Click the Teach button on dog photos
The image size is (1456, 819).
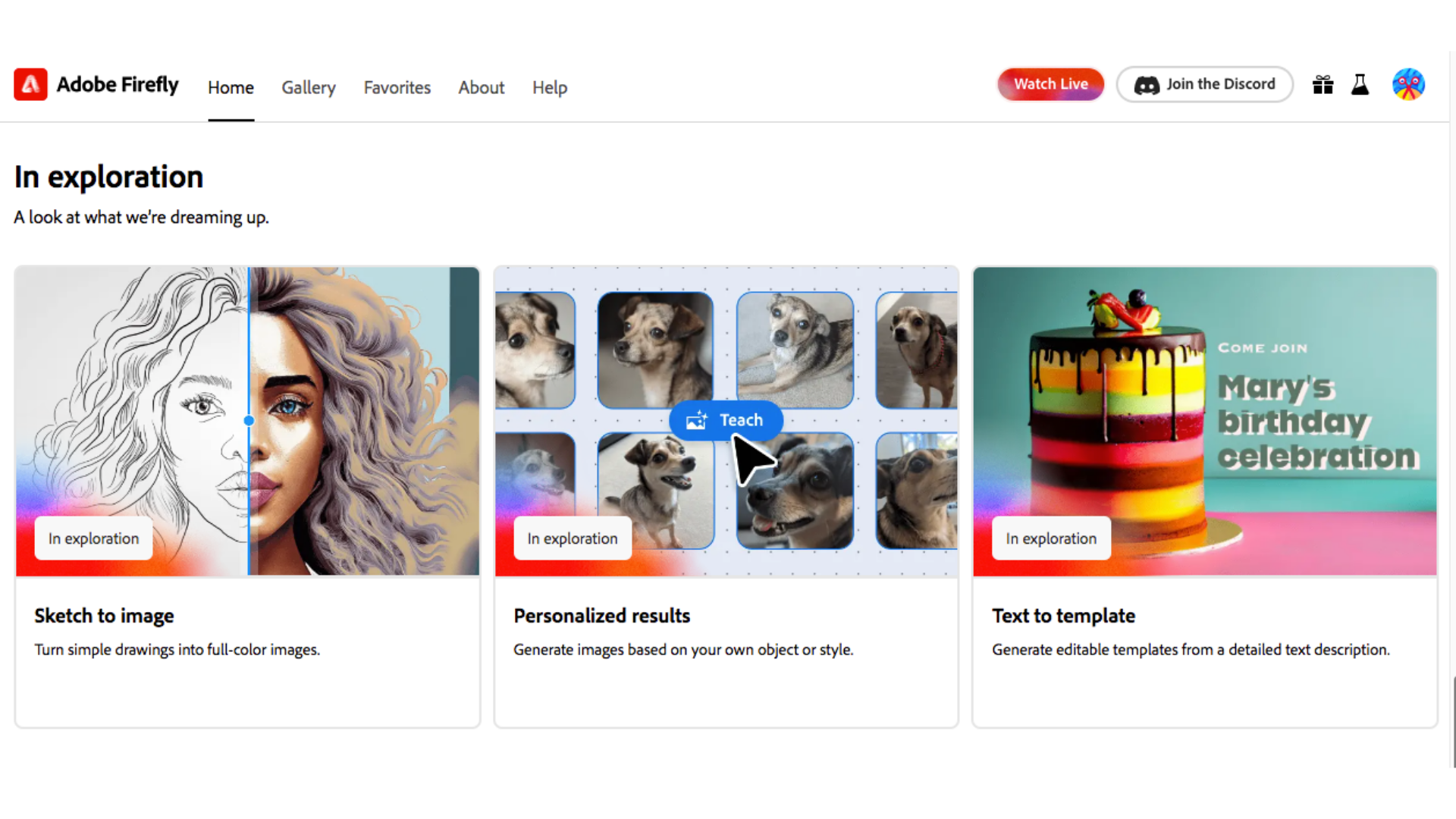(726, 420)
